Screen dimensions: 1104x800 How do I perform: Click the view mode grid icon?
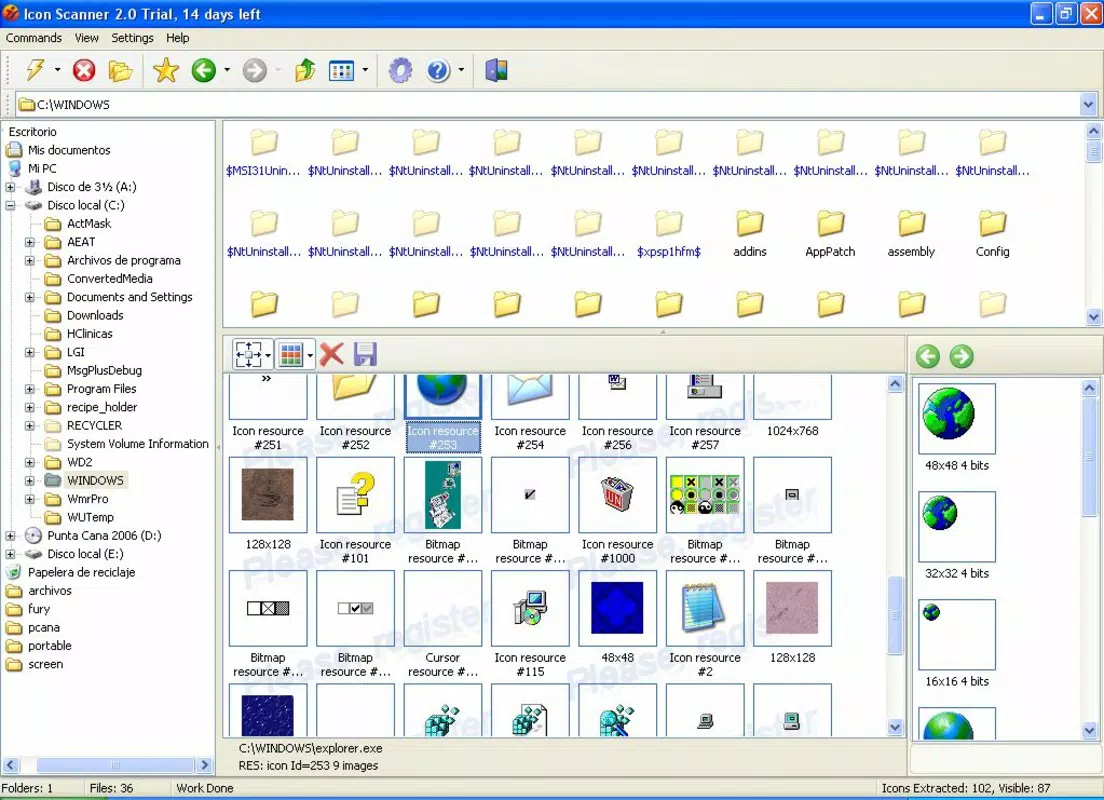(x=341, y=70)
